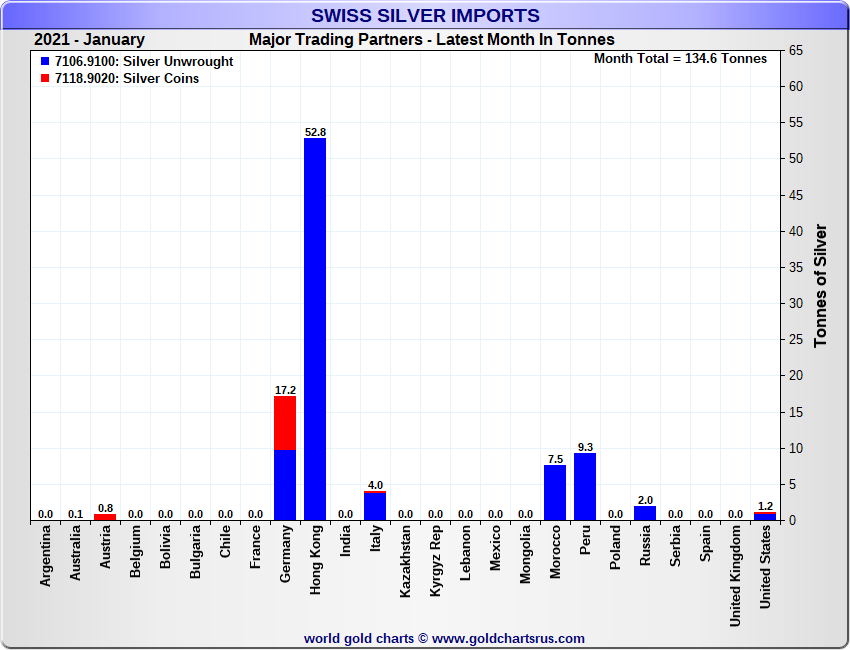The image size is (850, 650).
Task: Click the Peru bar
Action: tap(585, 487)
